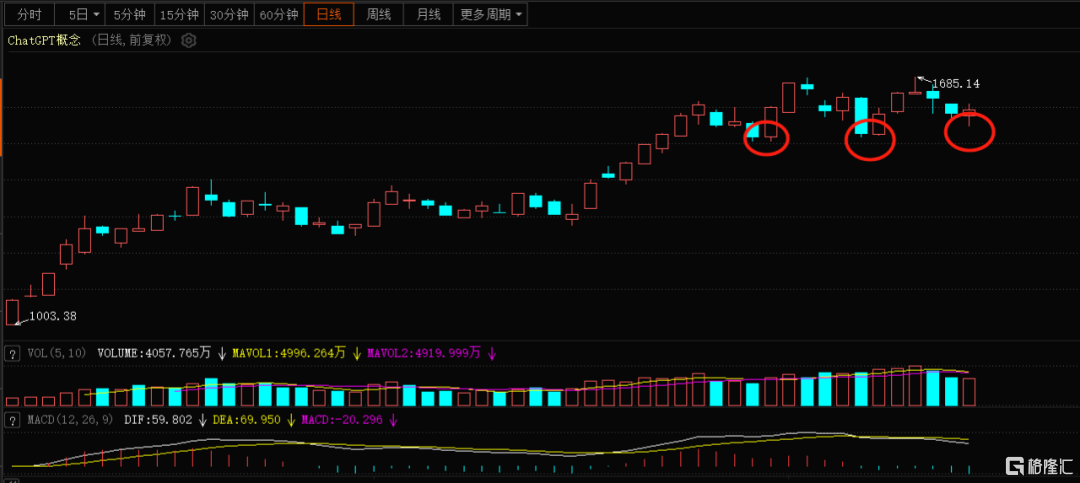The image size is (1080, 483).
Task: Select the 60分钟 timeframe tab
Action: tap(279, 14)
